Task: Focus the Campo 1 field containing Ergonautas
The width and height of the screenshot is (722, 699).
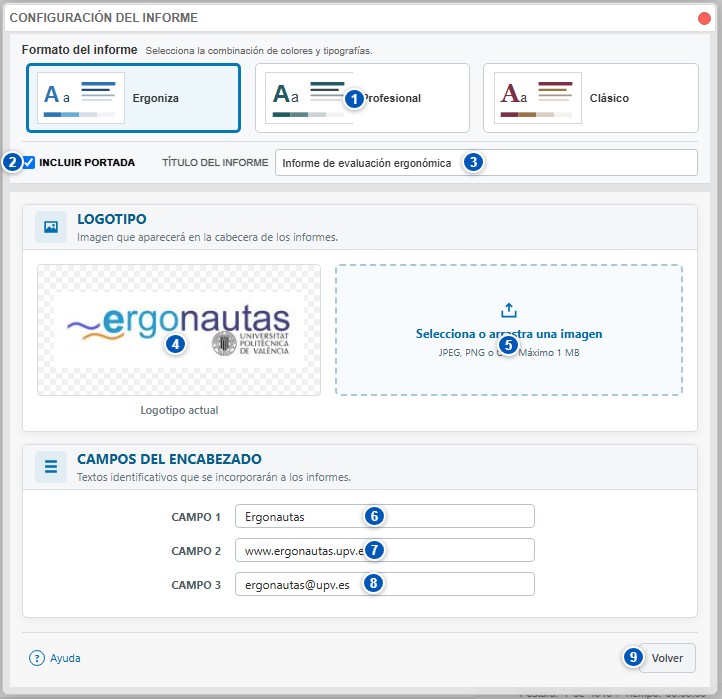Action: (385, 516)
